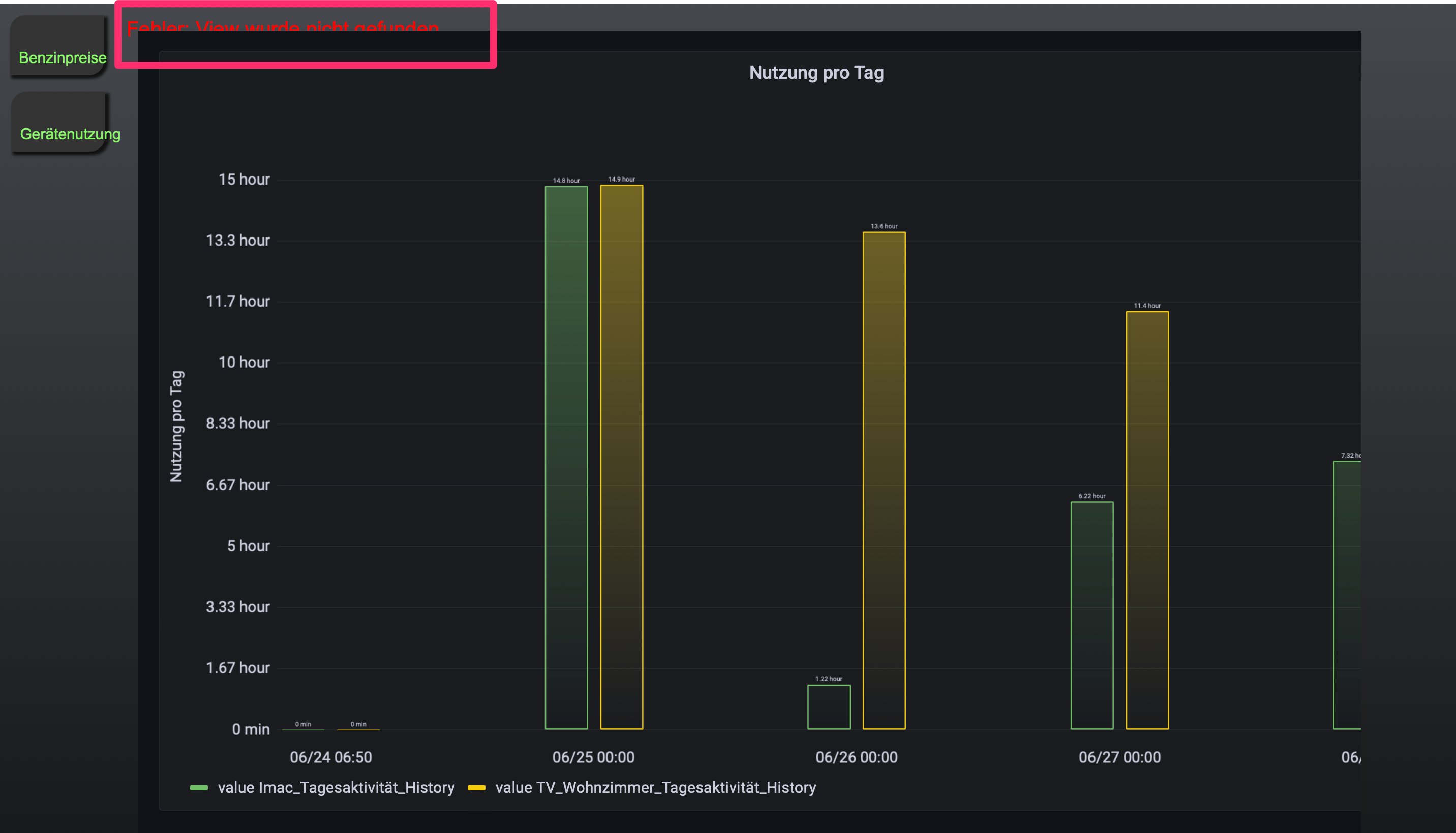
Task: Select the 13.6 hour yellow bar
Action: tap(884, 481)
